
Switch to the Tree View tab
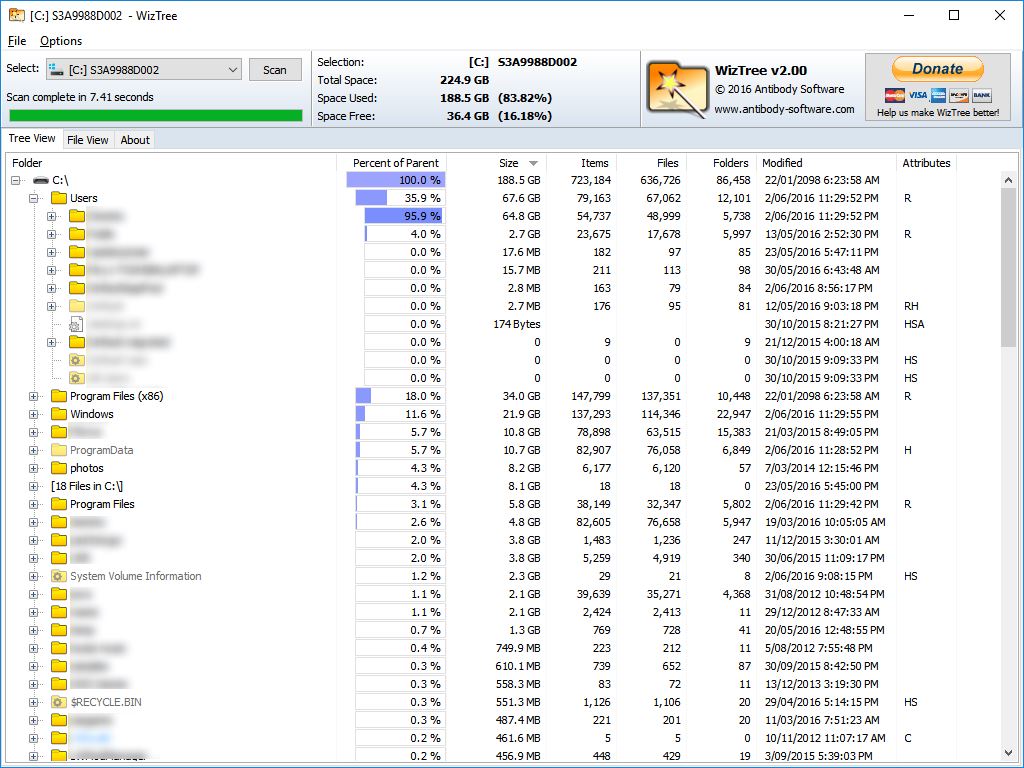[x=32, y=138]
